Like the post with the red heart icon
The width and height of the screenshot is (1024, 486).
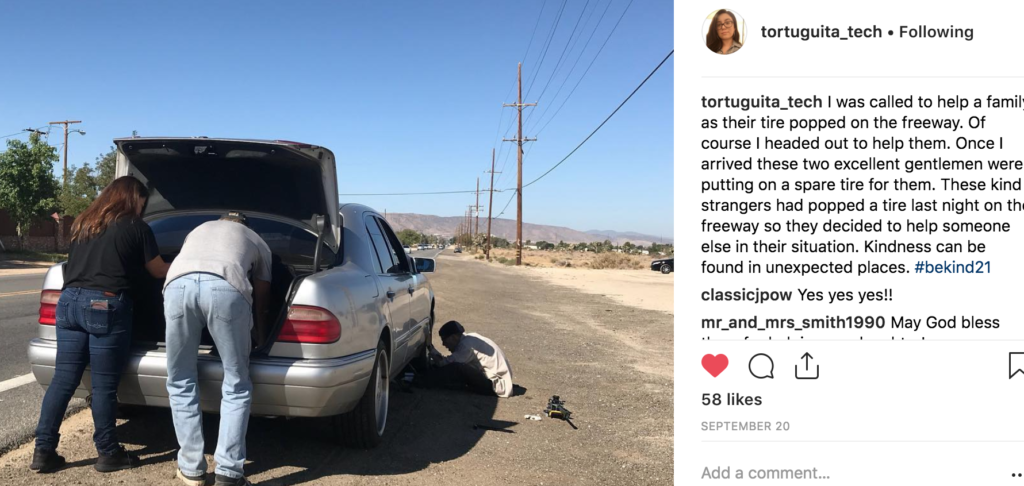click(x=714, y=366)
